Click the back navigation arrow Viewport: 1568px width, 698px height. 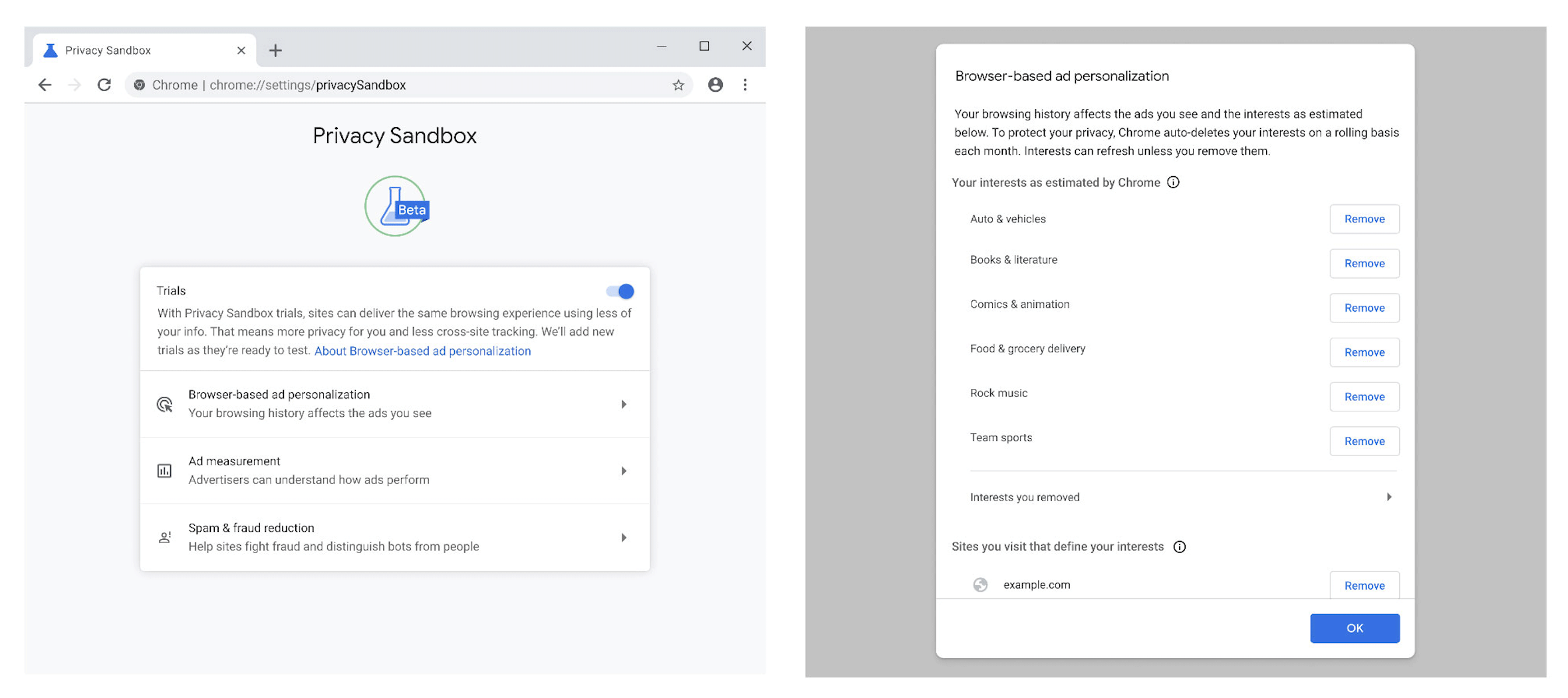coord(45,85)
